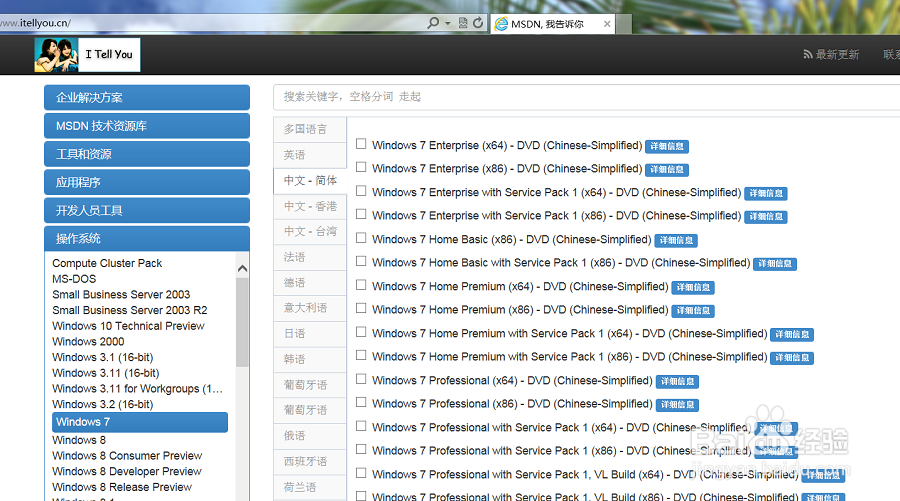Open 详细信息 for Enterprise with SP1 (x86)

(766, 217)
